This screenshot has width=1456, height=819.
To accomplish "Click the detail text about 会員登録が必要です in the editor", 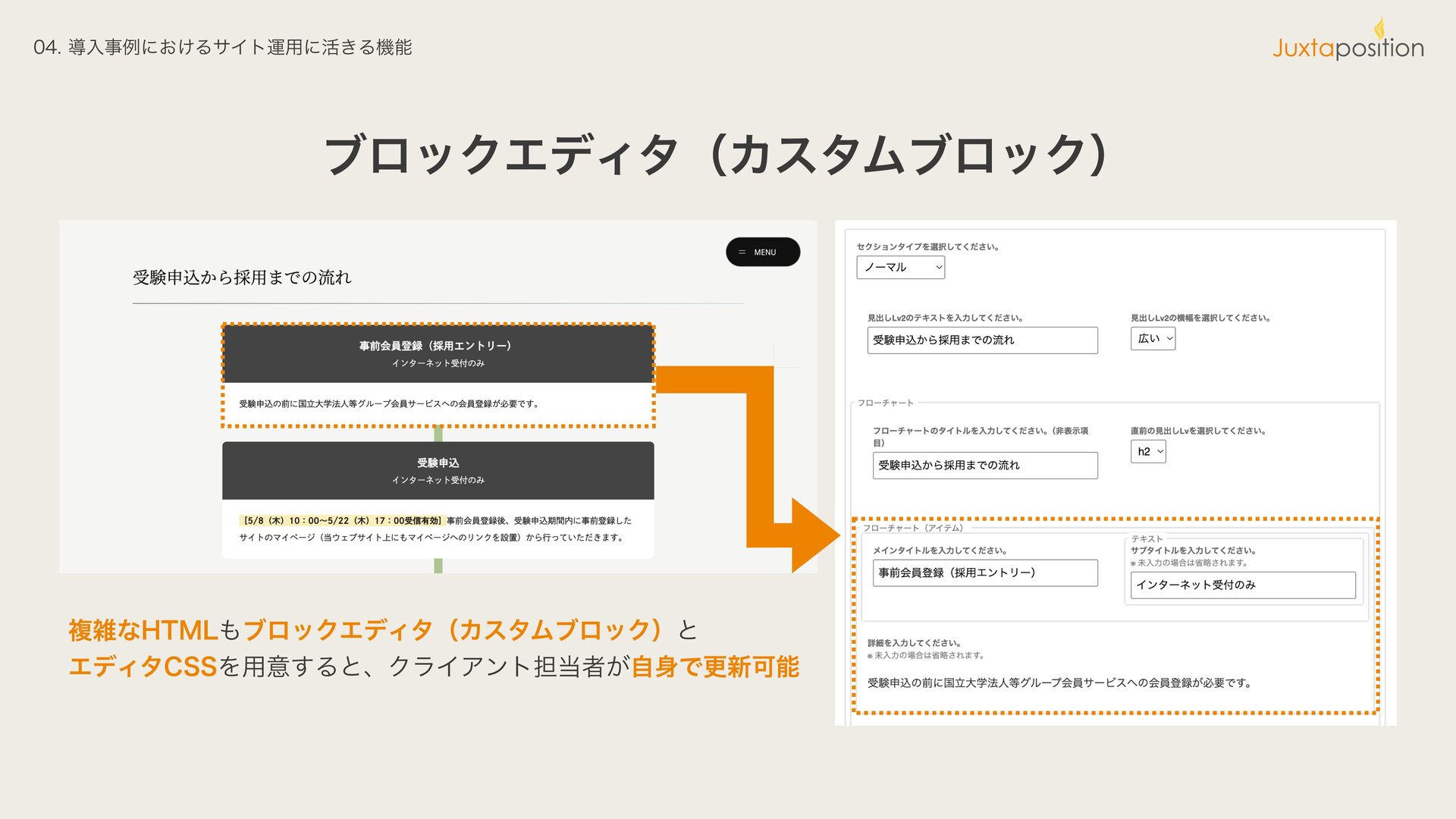I will 1059,682.
